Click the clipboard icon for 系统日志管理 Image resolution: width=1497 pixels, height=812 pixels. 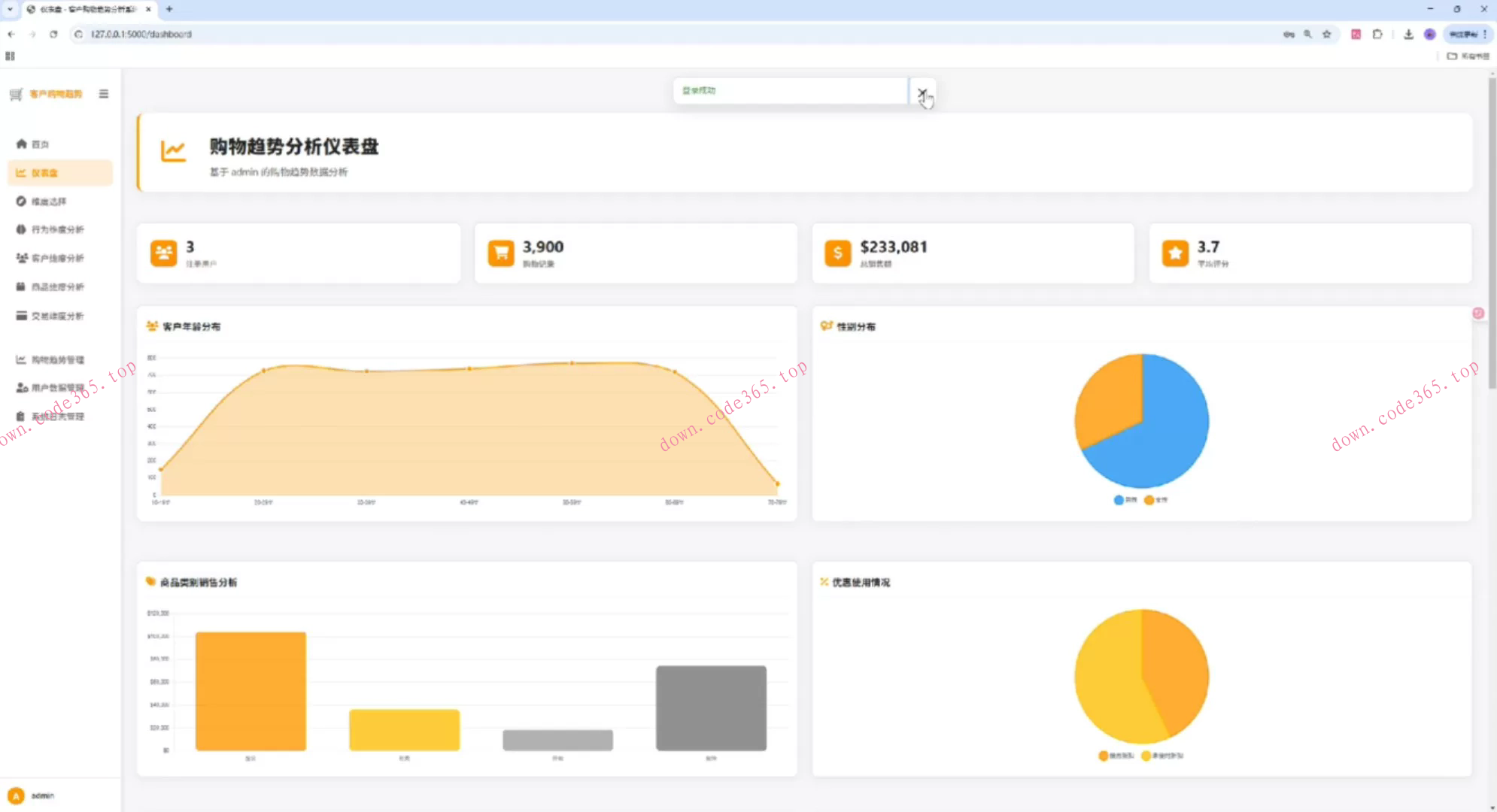pos(21,417)
